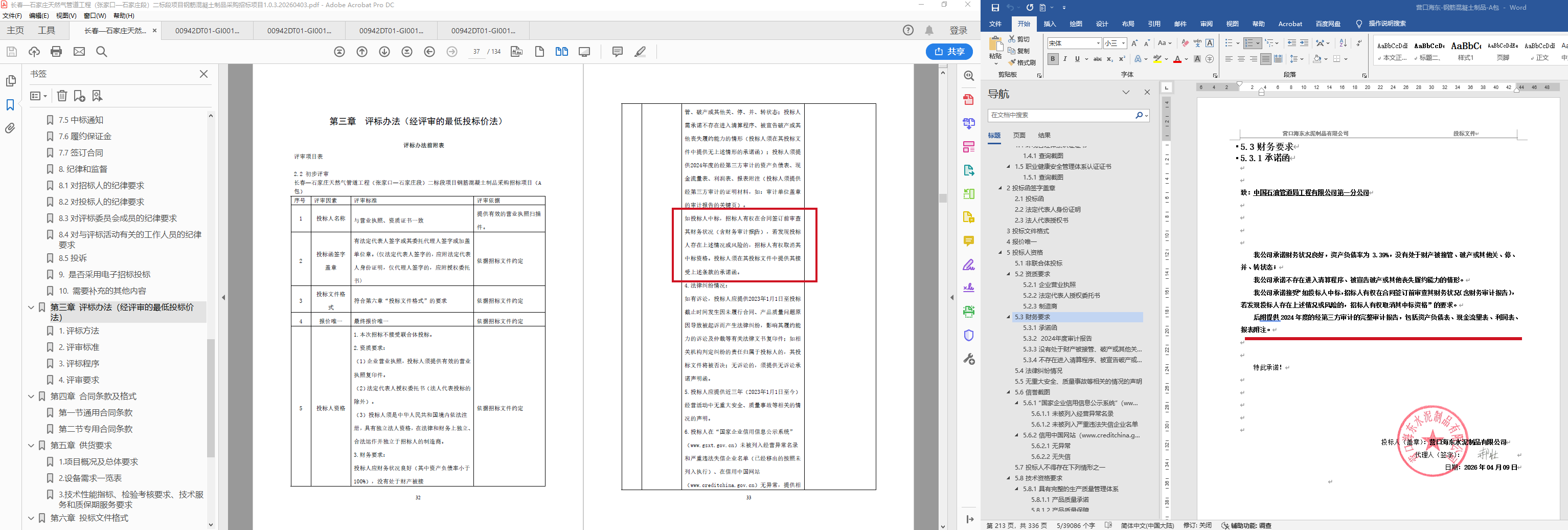Click Word save icon in quick access
Screen dimensions: 1568x530
pyautogui.click(x=995, y=7)
